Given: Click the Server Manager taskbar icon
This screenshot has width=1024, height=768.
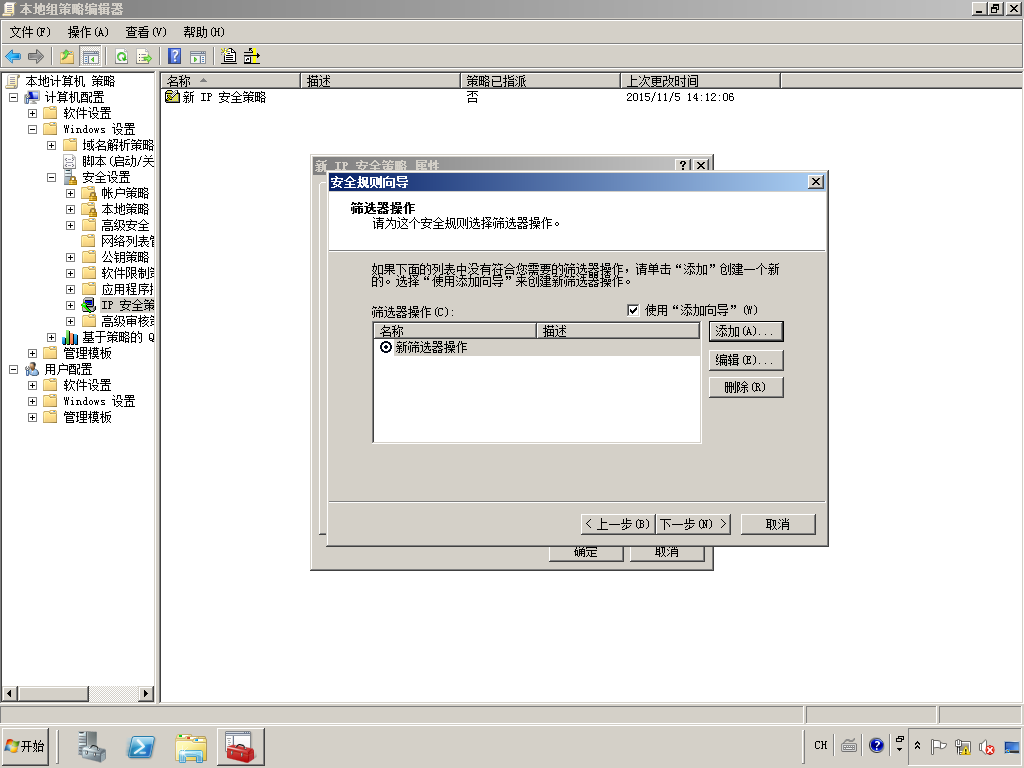Looking at the screenshot, I should 91,746.
